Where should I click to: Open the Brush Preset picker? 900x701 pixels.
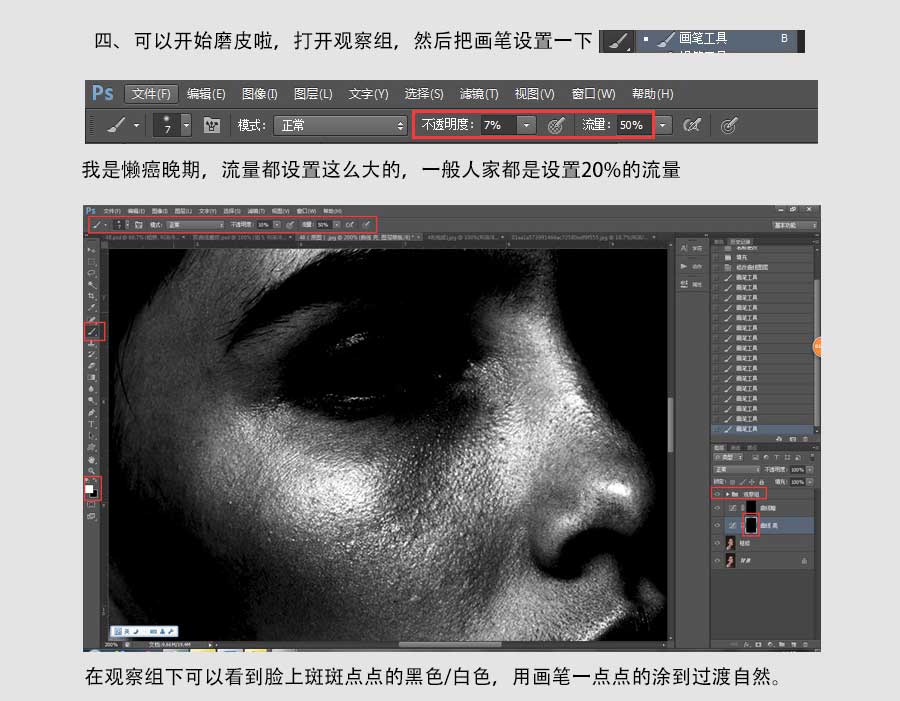click(172, 126)
